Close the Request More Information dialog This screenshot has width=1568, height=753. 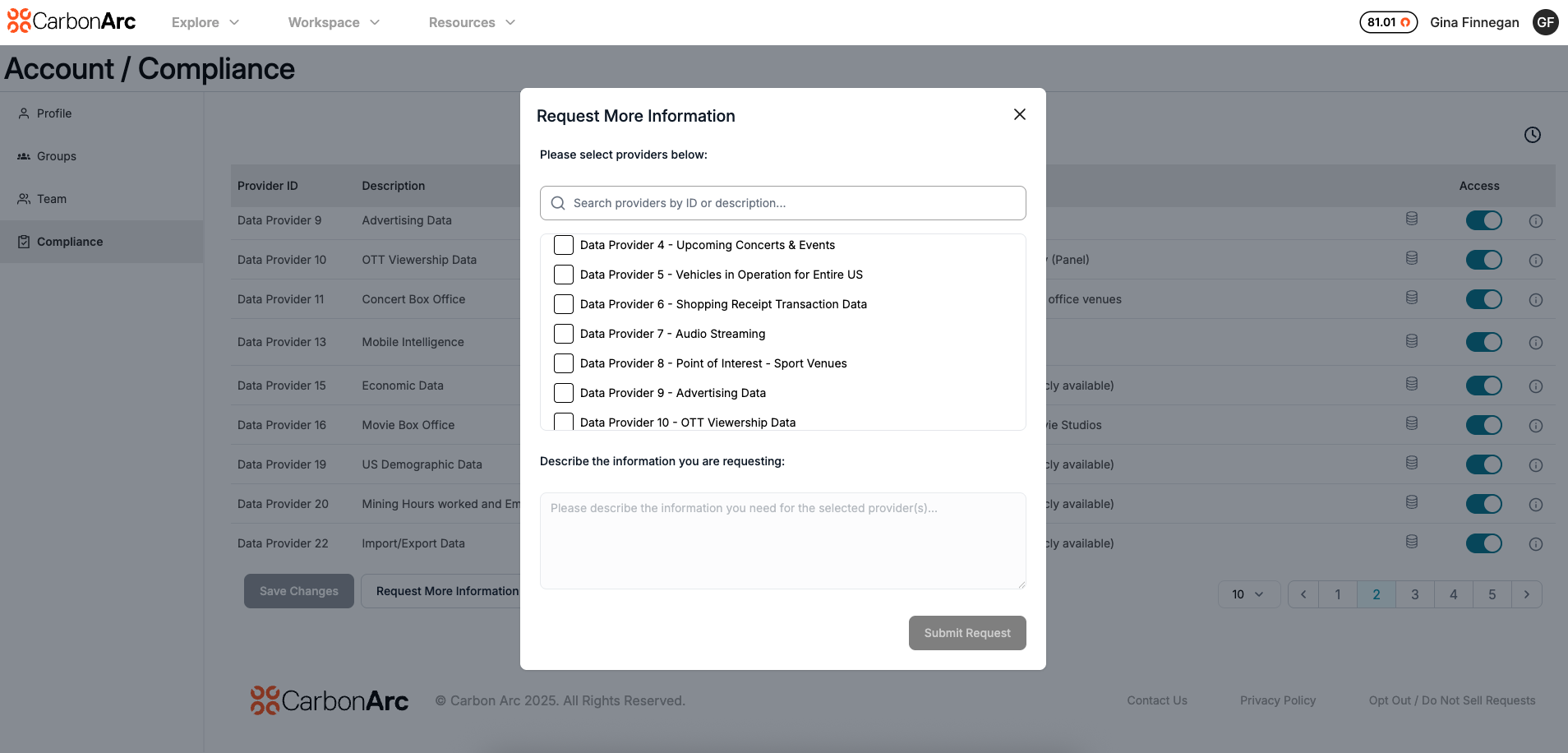1019,114
